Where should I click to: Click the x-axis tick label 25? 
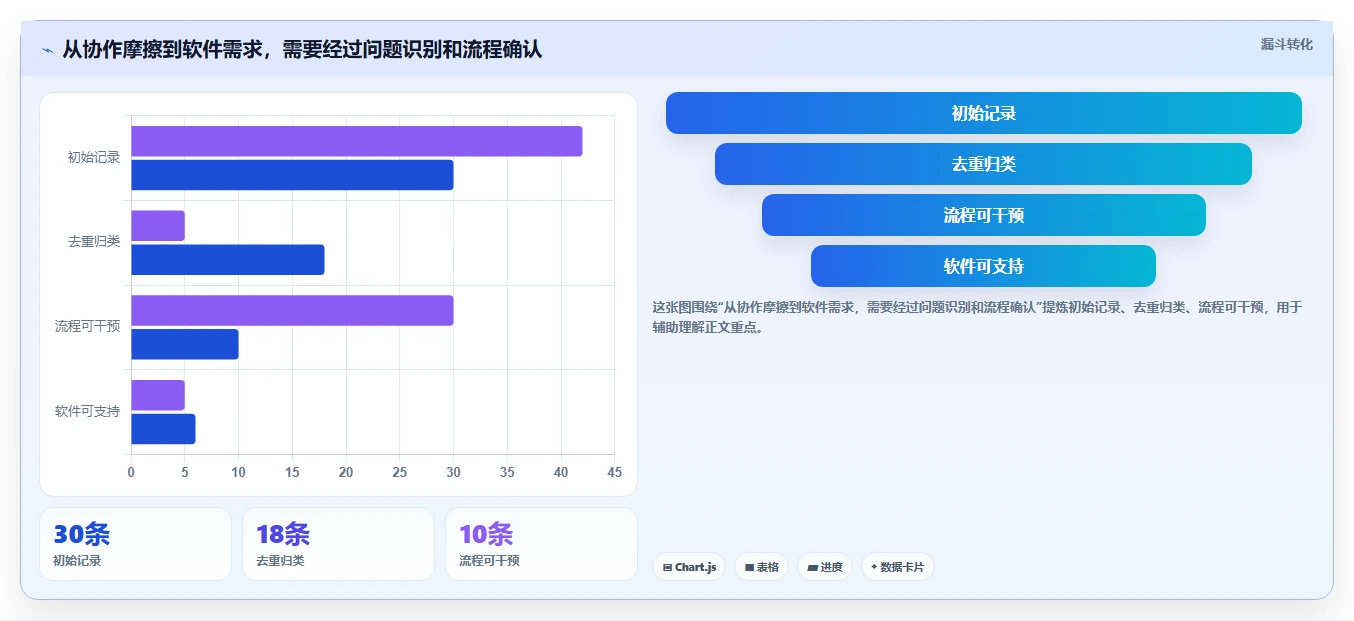coord(399,472)
